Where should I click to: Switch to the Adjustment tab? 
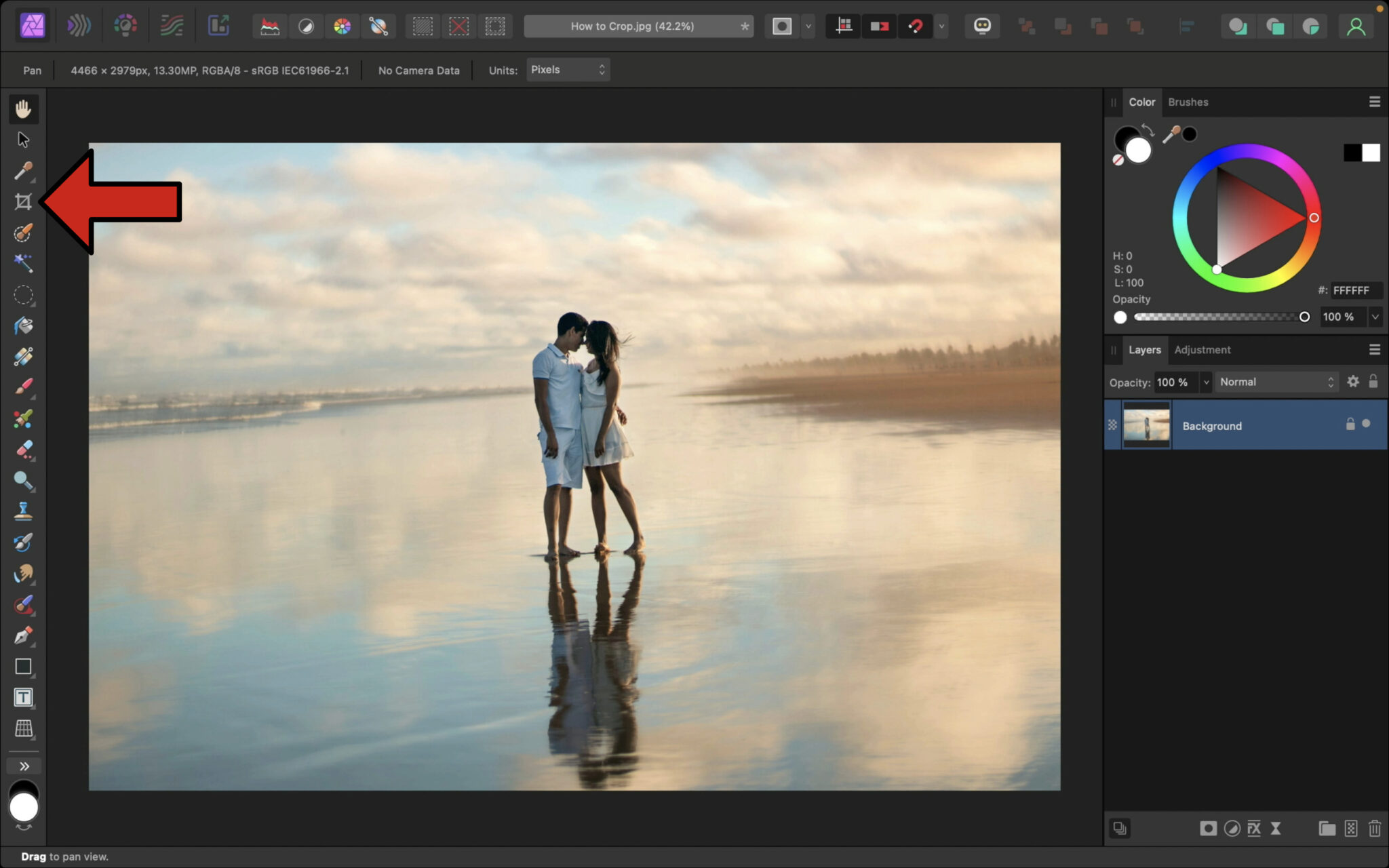pyautogui.click(x=1202, y=350)
